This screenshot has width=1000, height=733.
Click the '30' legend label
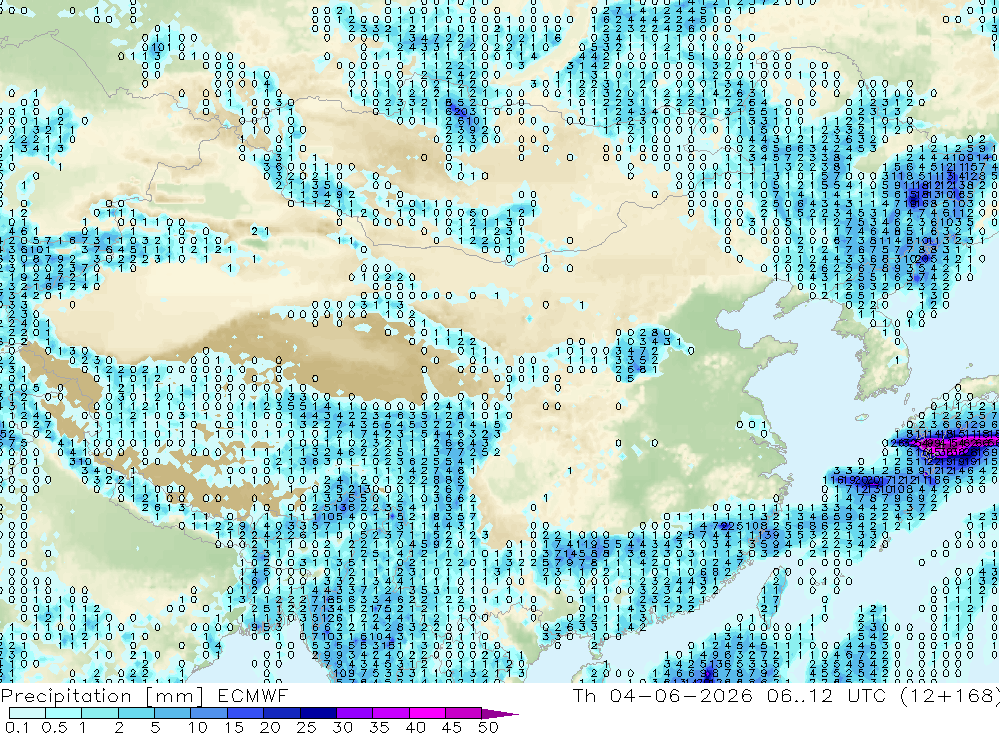point(342,727)
